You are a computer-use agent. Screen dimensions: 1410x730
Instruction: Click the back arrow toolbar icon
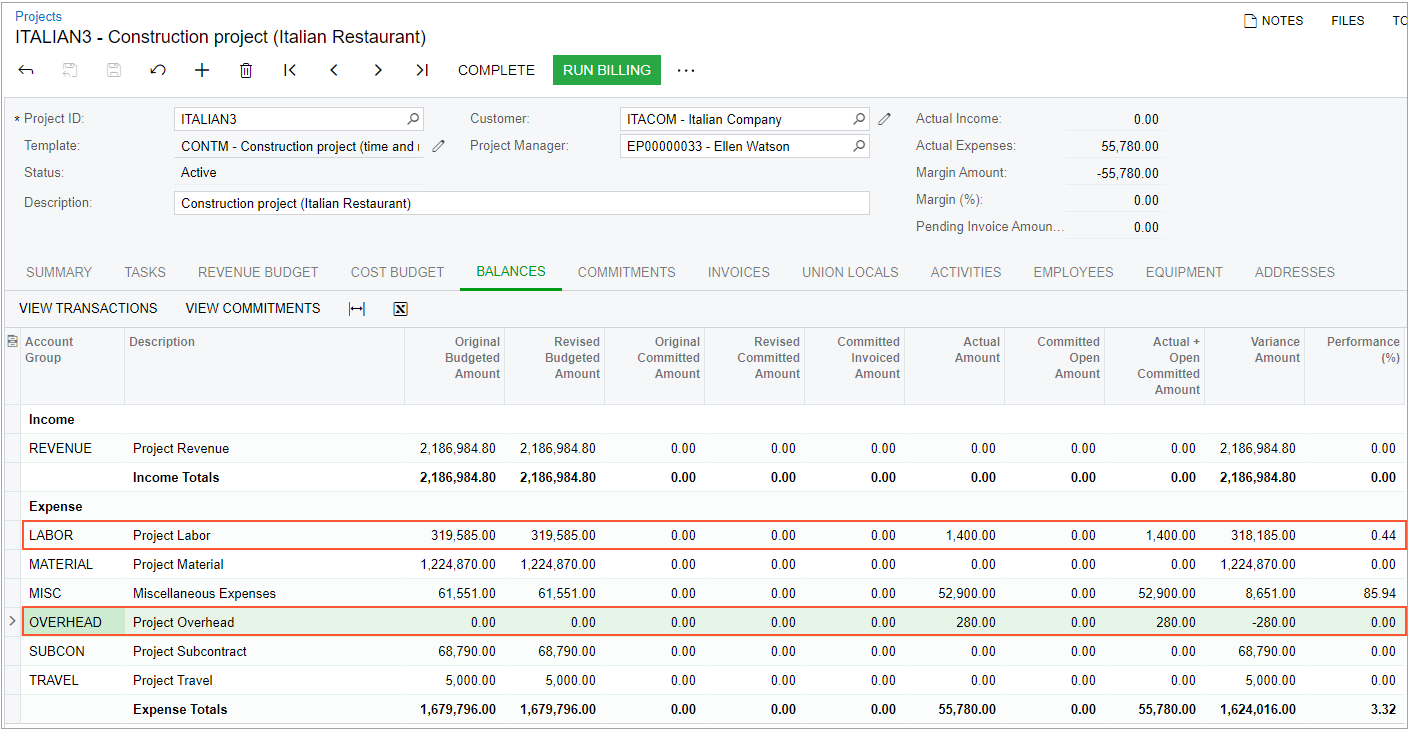click(27, 70)
